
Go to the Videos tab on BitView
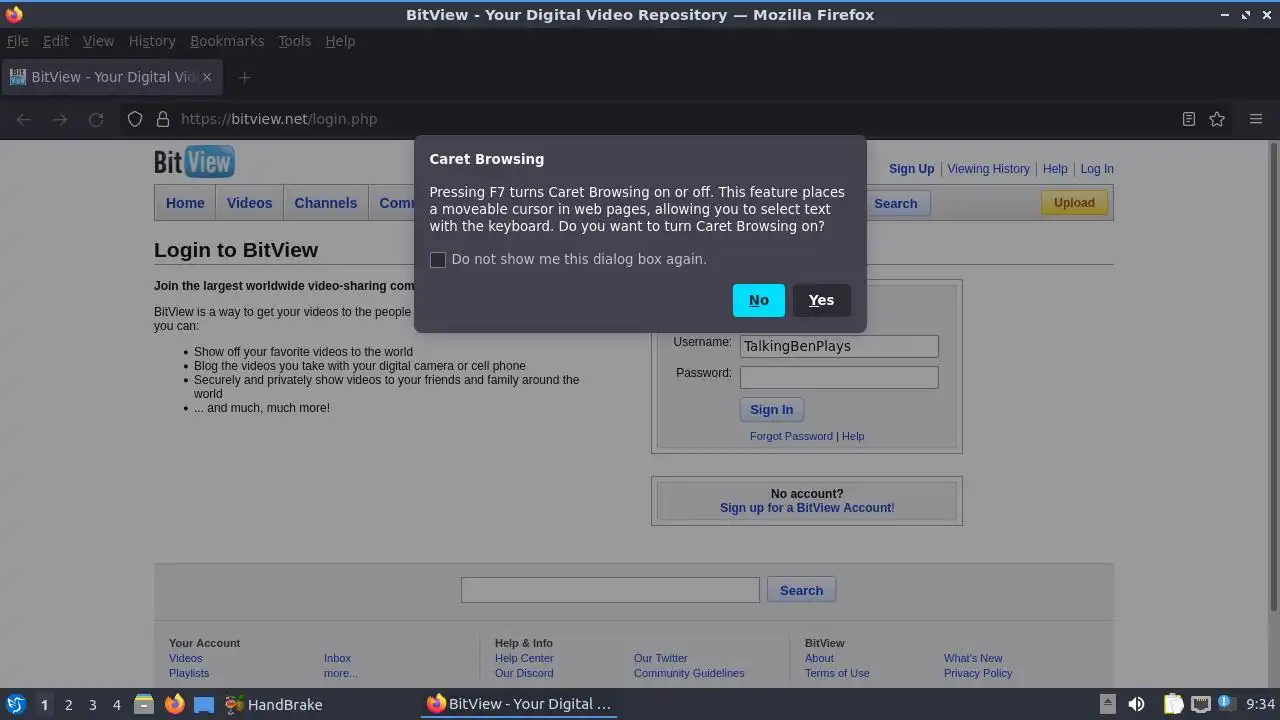click(249, 203)
